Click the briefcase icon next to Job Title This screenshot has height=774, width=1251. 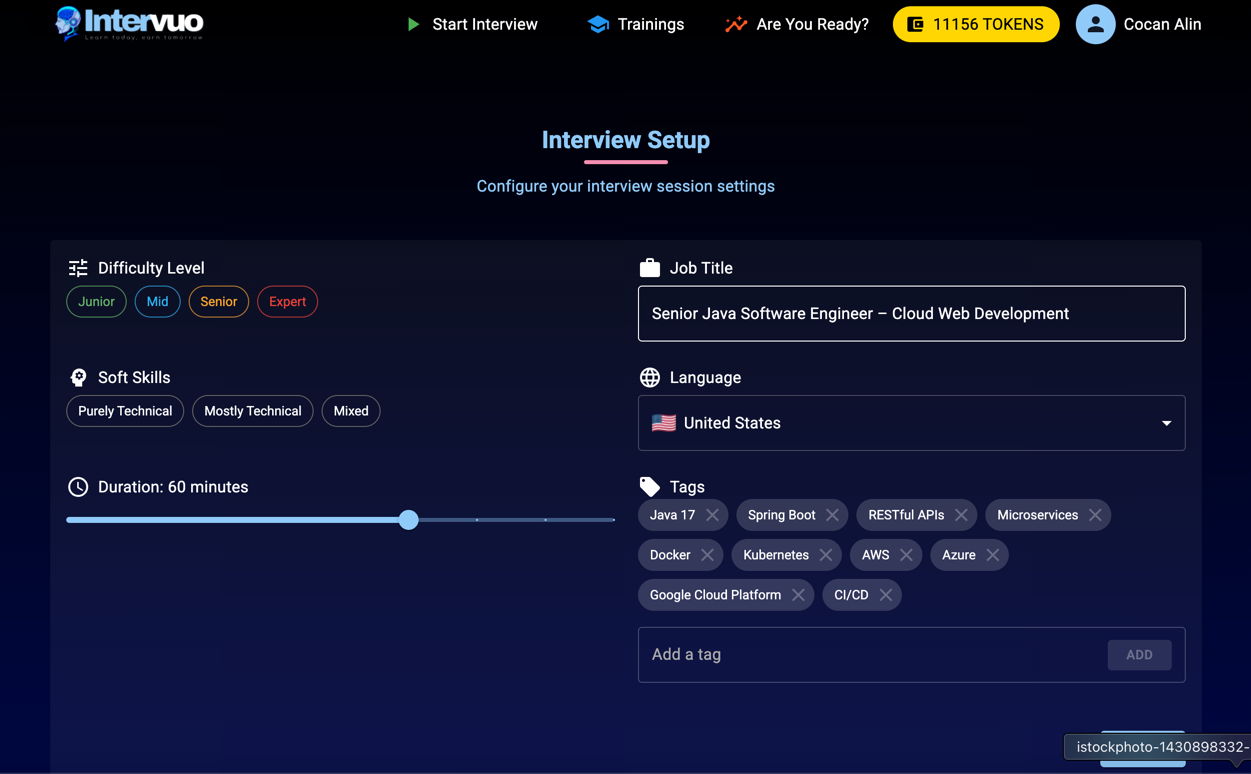click(x=650, y=267)
